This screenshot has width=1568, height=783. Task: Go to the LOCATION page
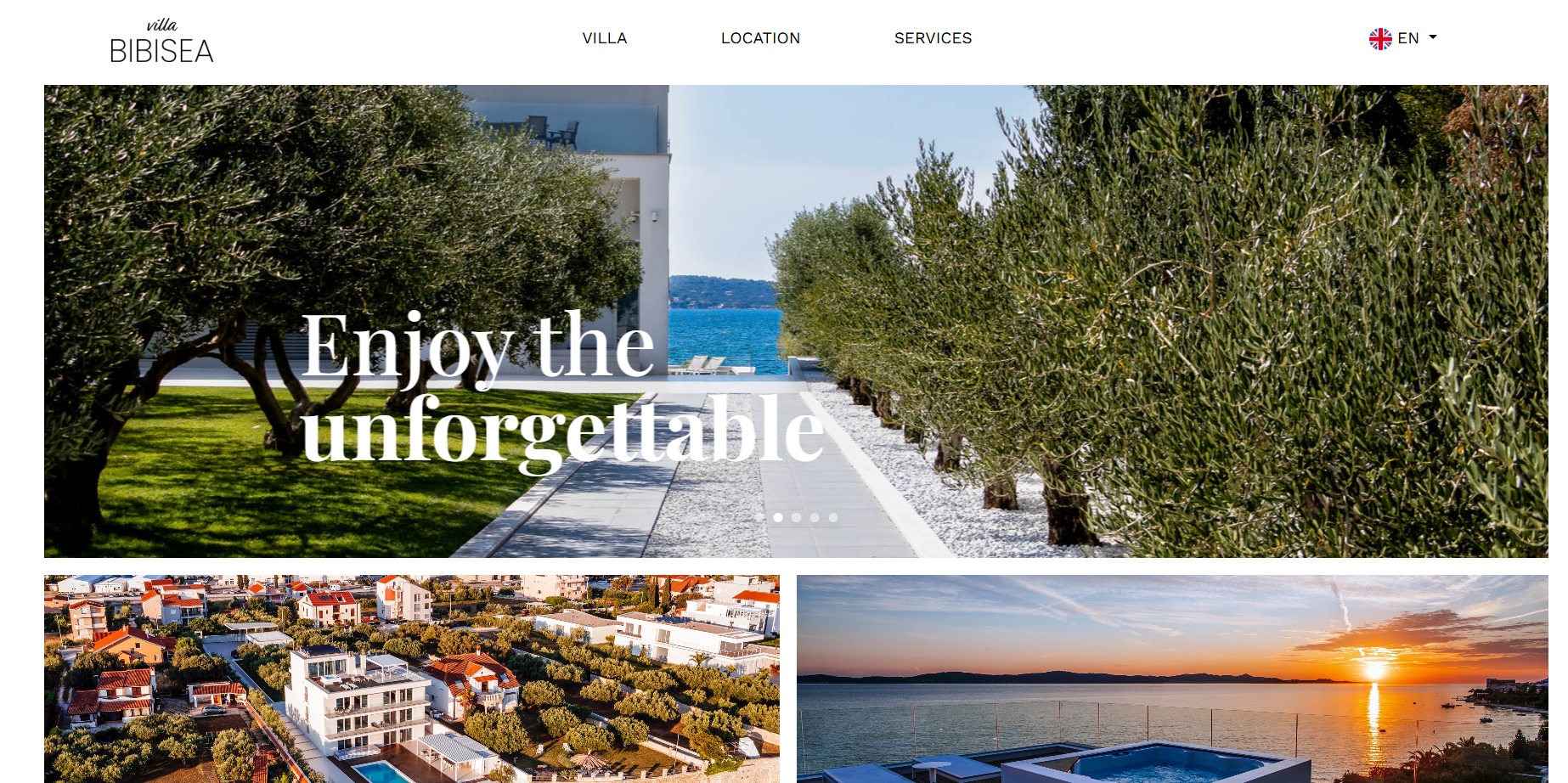pyautogui.click(x=761, y=38)
